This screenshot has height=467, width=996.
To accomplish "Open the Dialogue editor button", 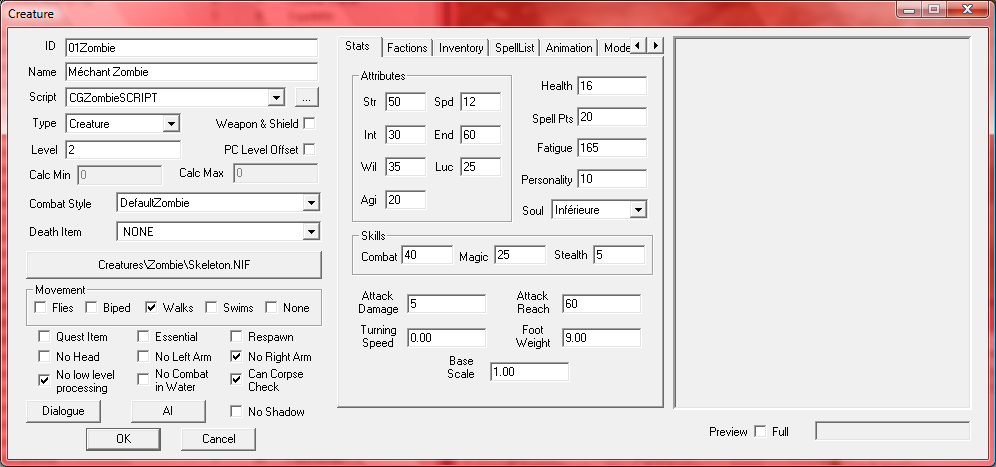I will [x=64, y=411].
